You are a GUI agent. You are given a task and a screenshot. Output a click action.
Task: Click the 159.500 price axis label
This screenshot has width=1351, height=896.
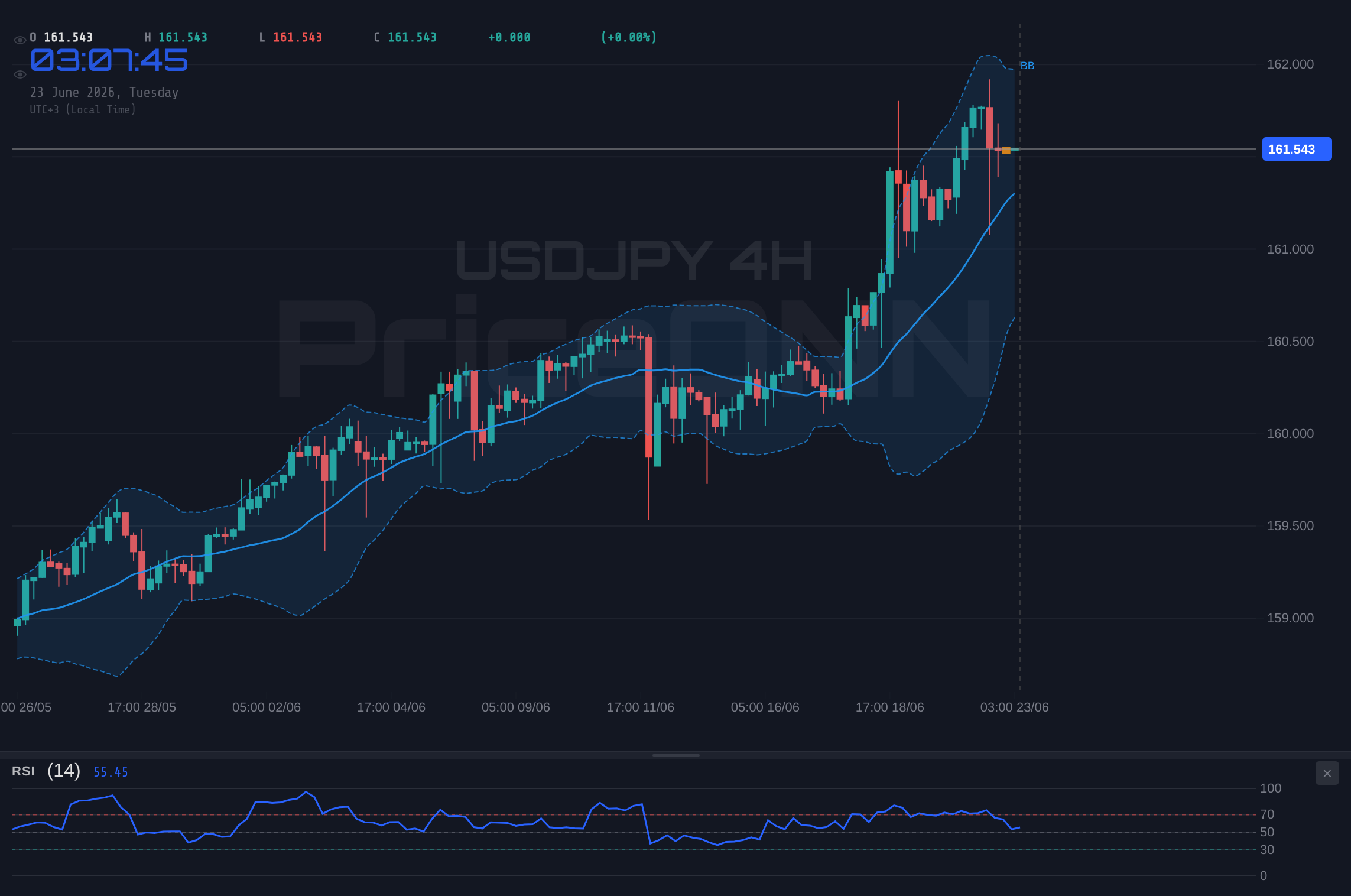[1290, 526]
